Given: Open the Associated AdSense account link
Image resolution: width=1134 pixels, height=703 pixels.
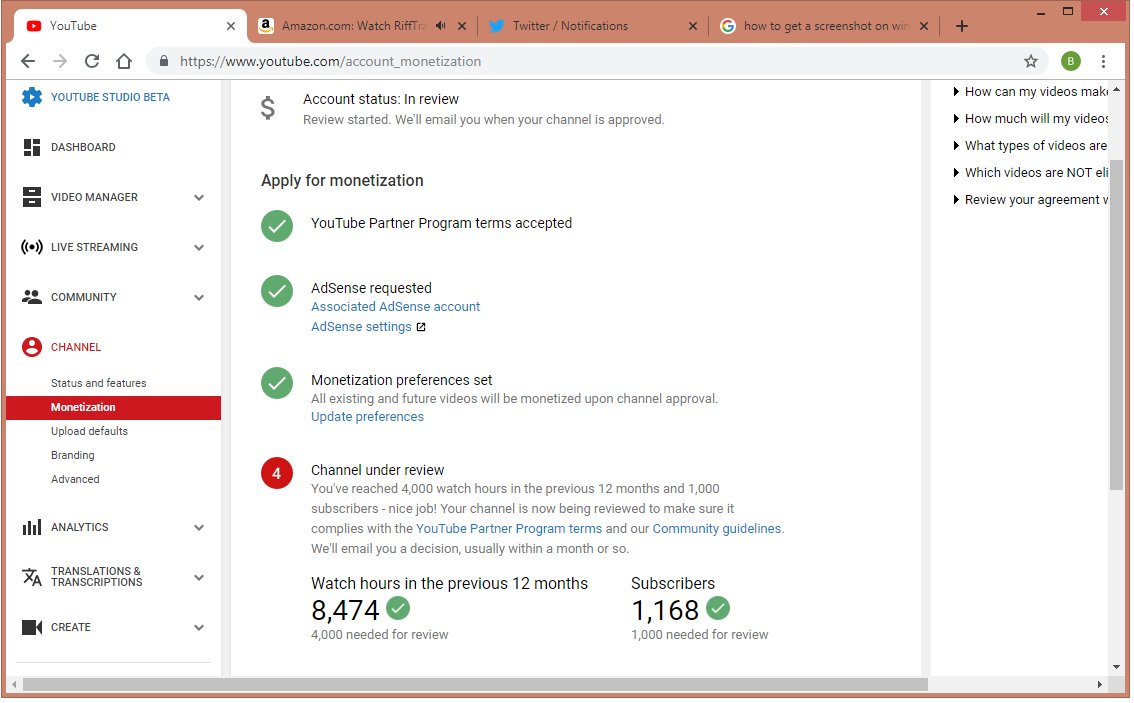Looking at the screenshot, I should [x=396, y=307].
